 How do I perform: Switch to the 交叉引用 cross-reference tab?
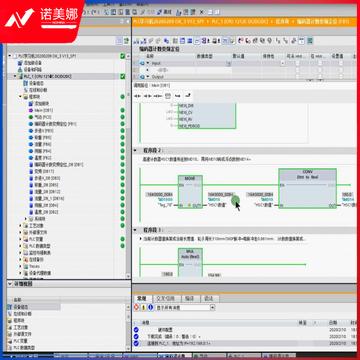(x=167, y=299)
